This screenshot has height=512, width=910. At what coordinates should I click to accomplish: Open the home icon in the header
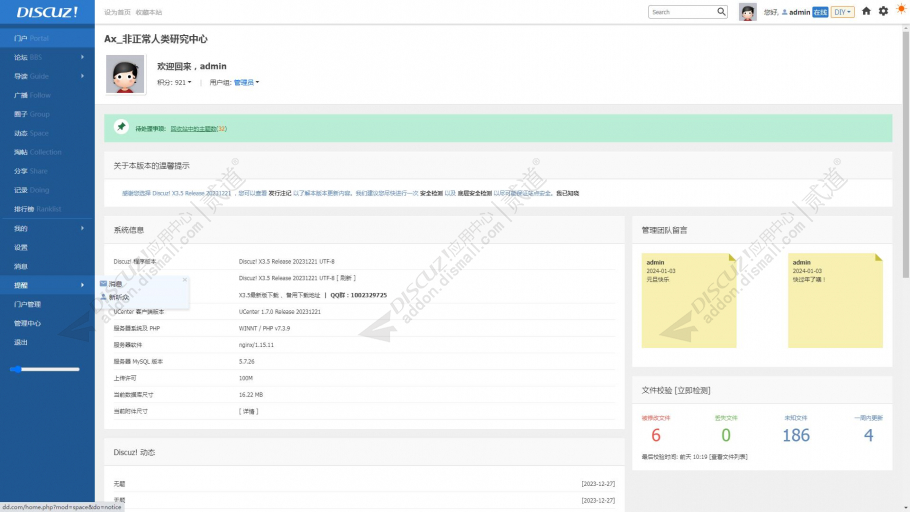coord(866,11)
